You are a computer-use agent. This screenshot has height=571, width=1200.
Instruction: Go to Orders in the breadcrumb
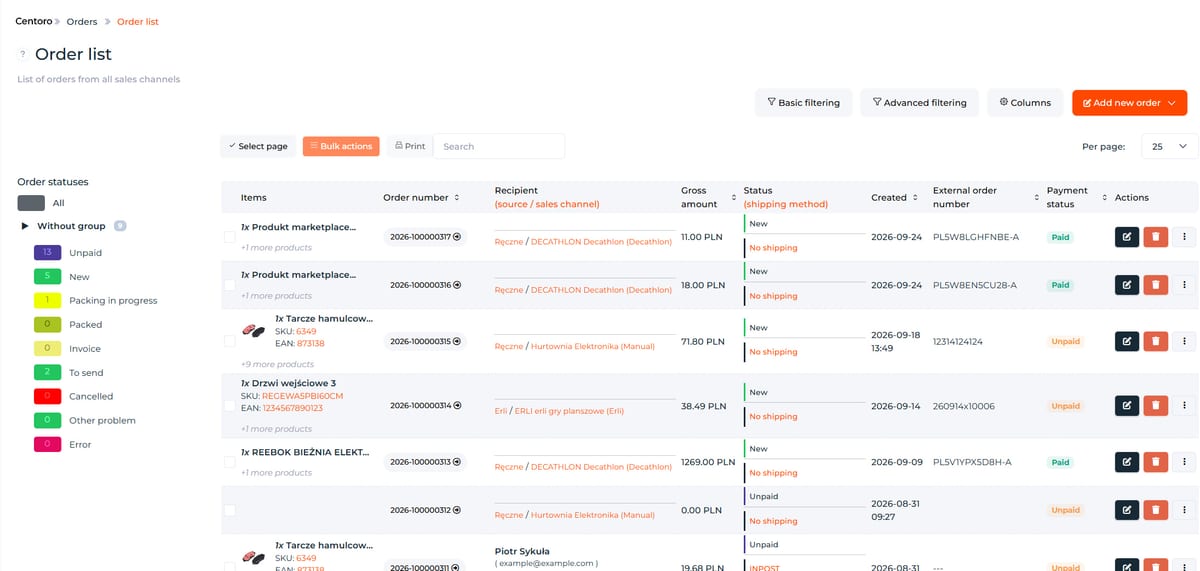(82, 21)
